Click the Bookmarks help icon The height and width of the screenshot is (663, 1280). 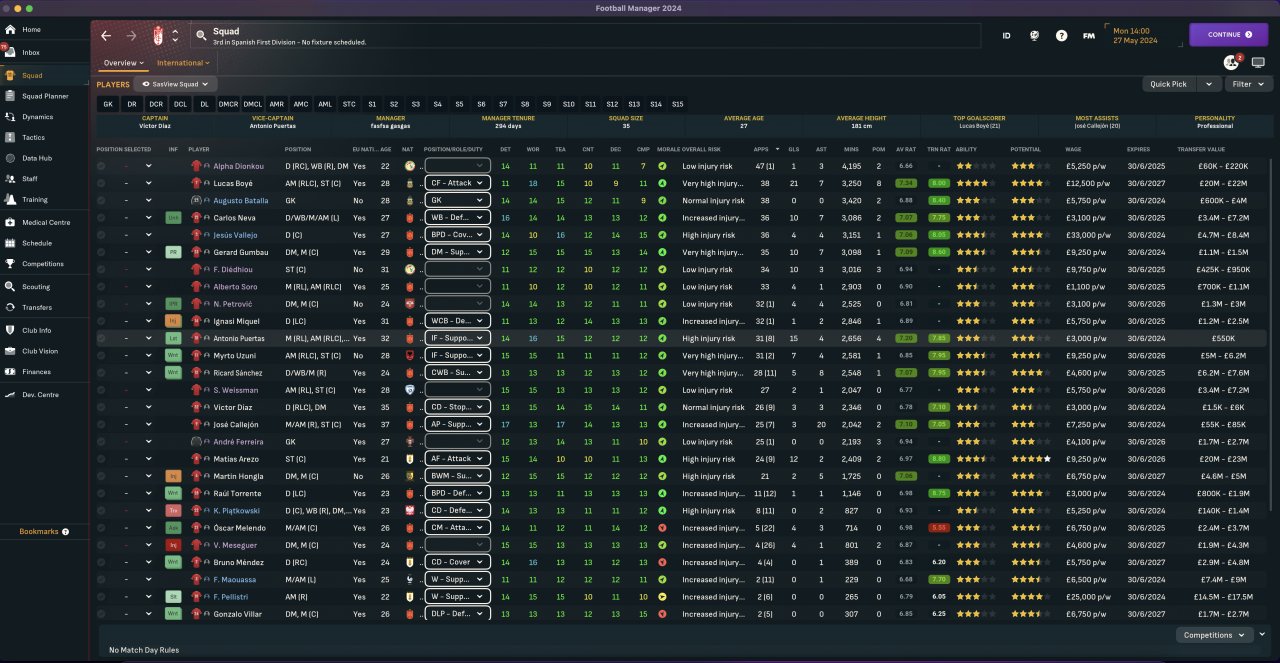(x=66, y=532)
